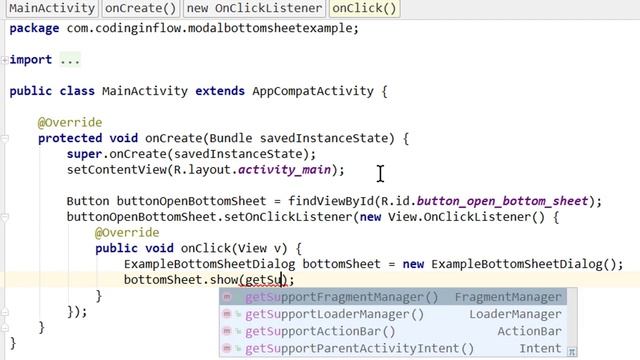
Task: Click the pi icon in completion popup corner
Action: point(572,351)
